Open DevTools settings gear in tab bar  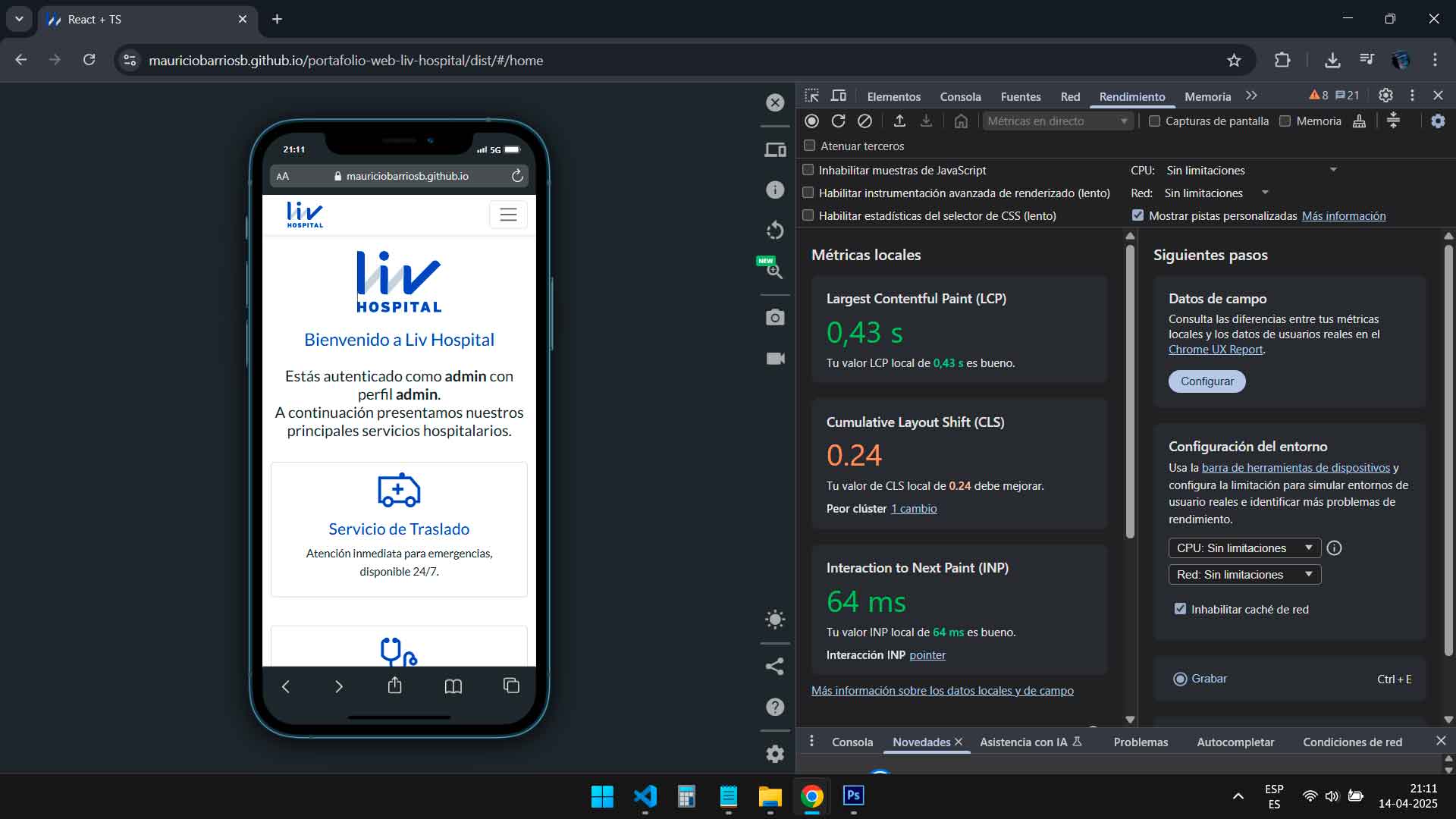[x=1385, y=96]
